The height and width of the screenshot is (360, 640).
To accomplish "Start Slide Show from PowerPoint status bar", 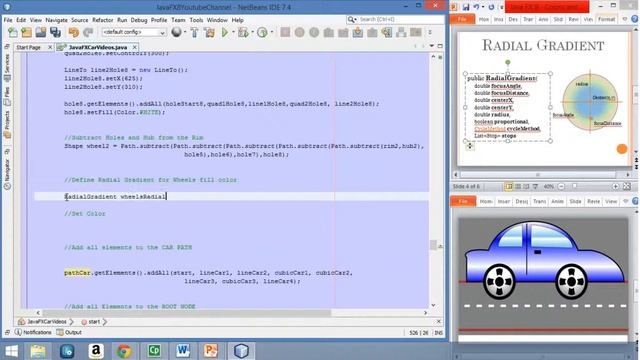I will coord(535,187).
